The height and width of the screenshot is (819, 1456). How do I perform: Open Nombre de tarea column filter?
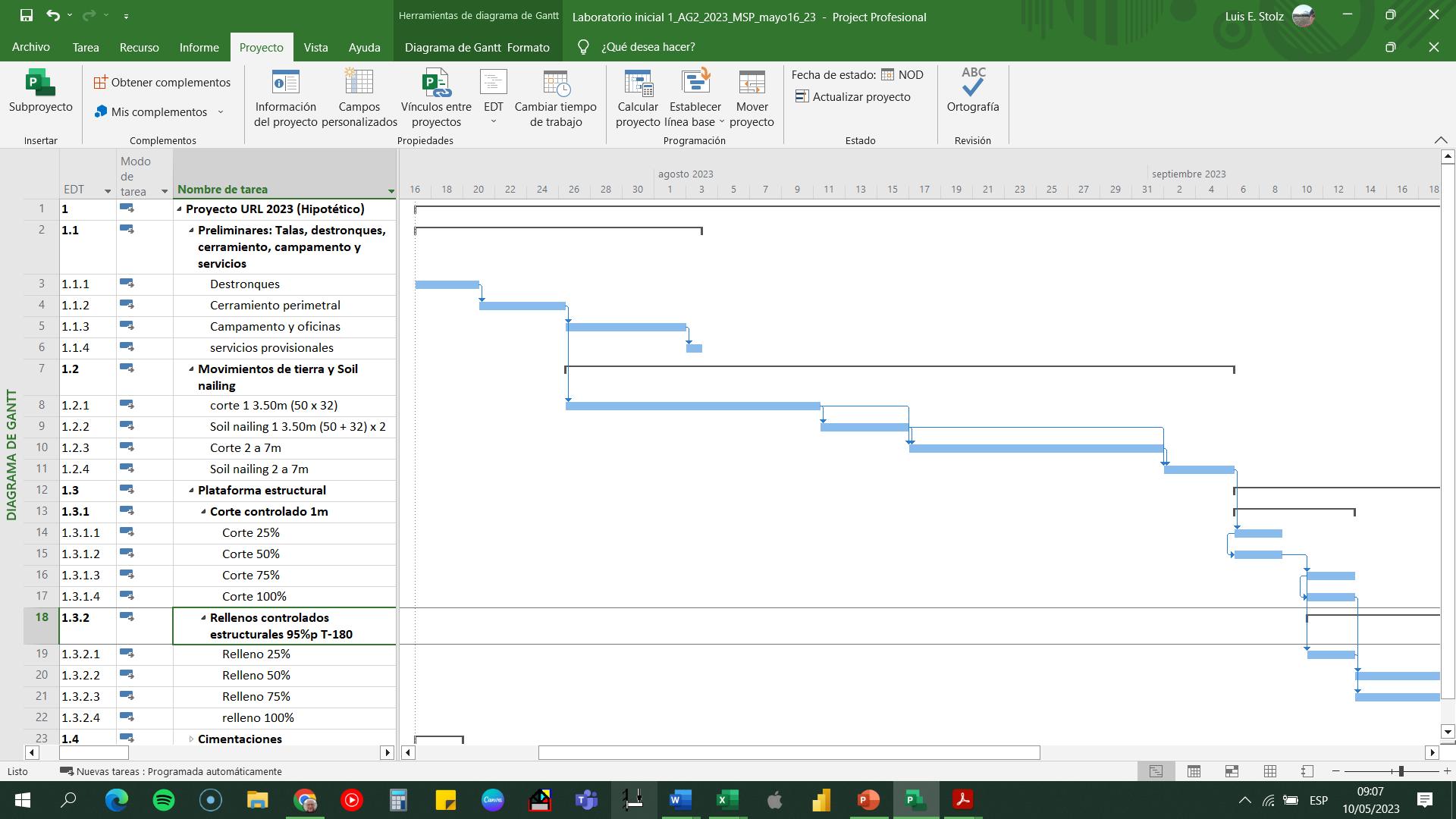(391, 190)
